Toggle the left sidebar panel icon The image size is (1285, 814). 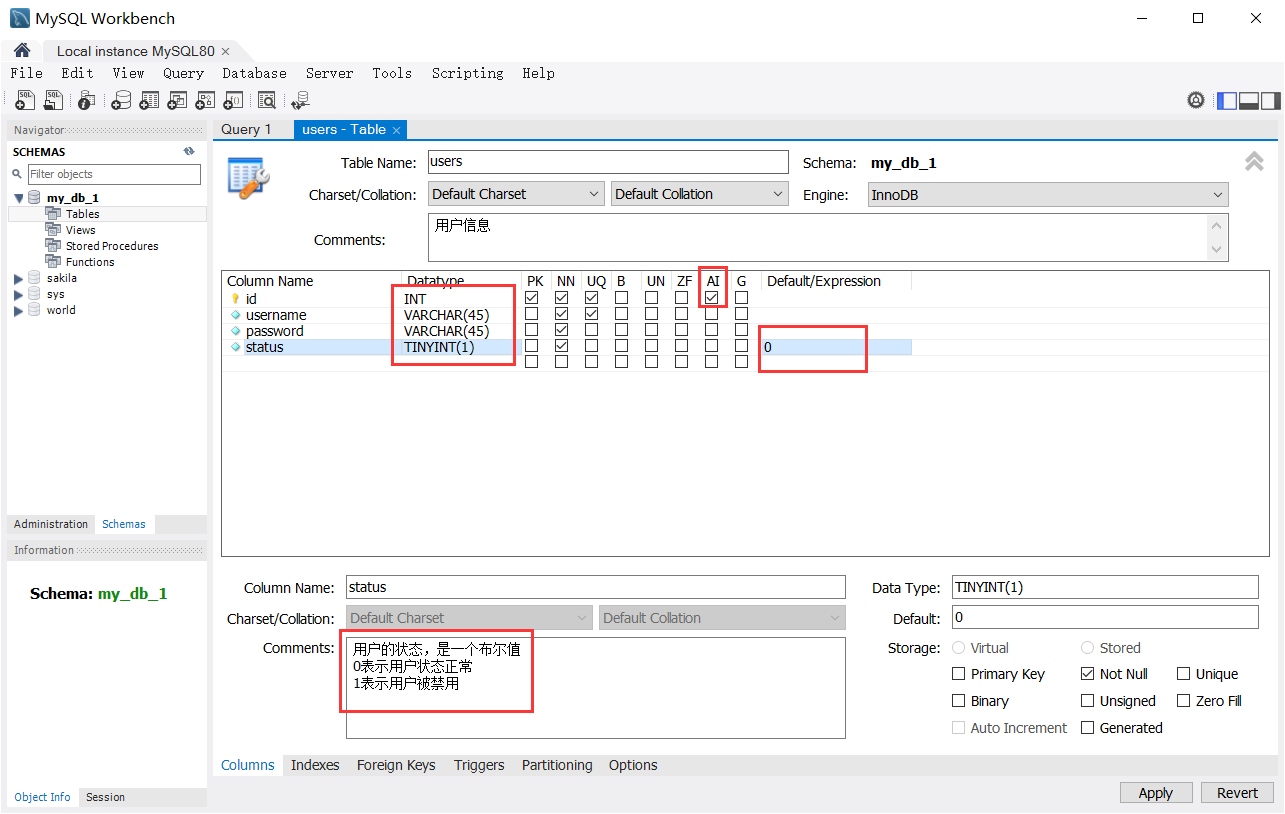[1227, 100]
